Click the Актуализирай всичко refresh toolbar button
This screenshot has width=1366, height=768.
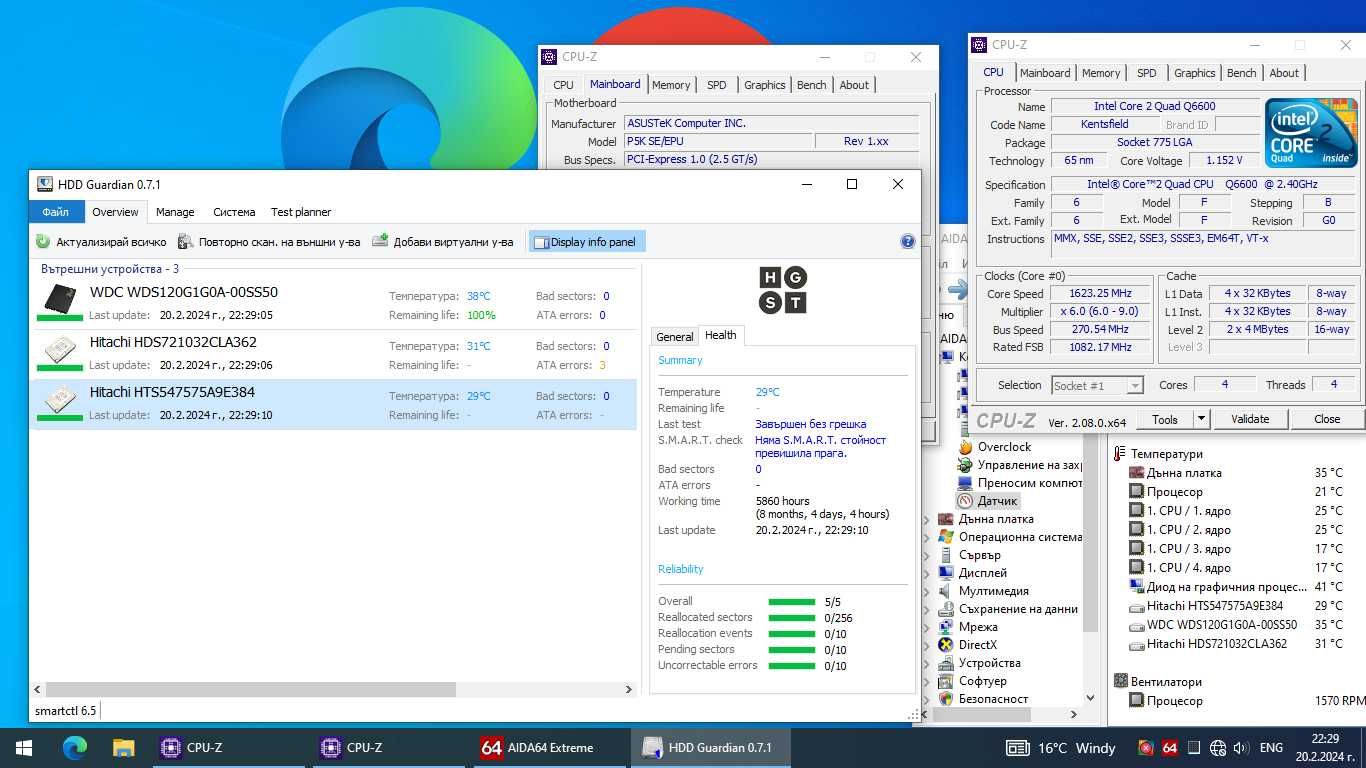click(x=101, y=242)
